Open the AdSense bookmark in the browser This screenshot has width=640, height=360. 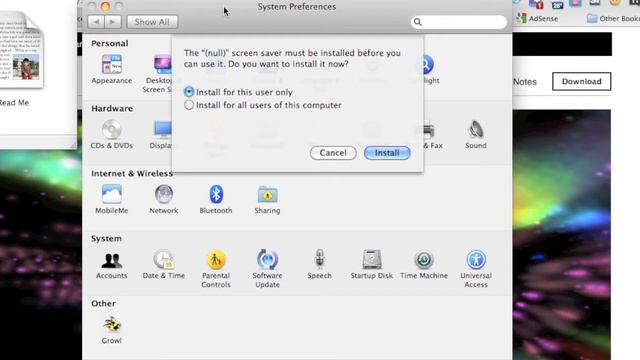pyautogui.click(x=537, y=18)
